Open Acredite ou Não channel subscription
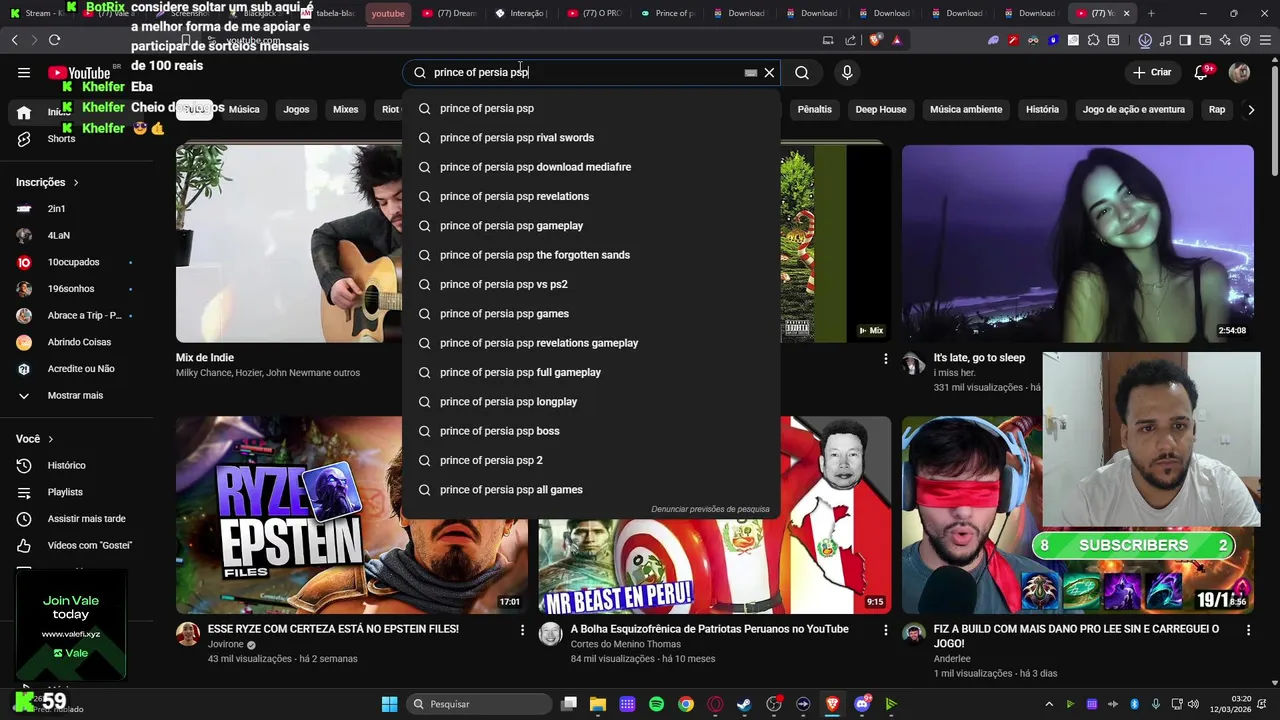1280x720 pixels. pyautogui.click(x=75, y=369)
